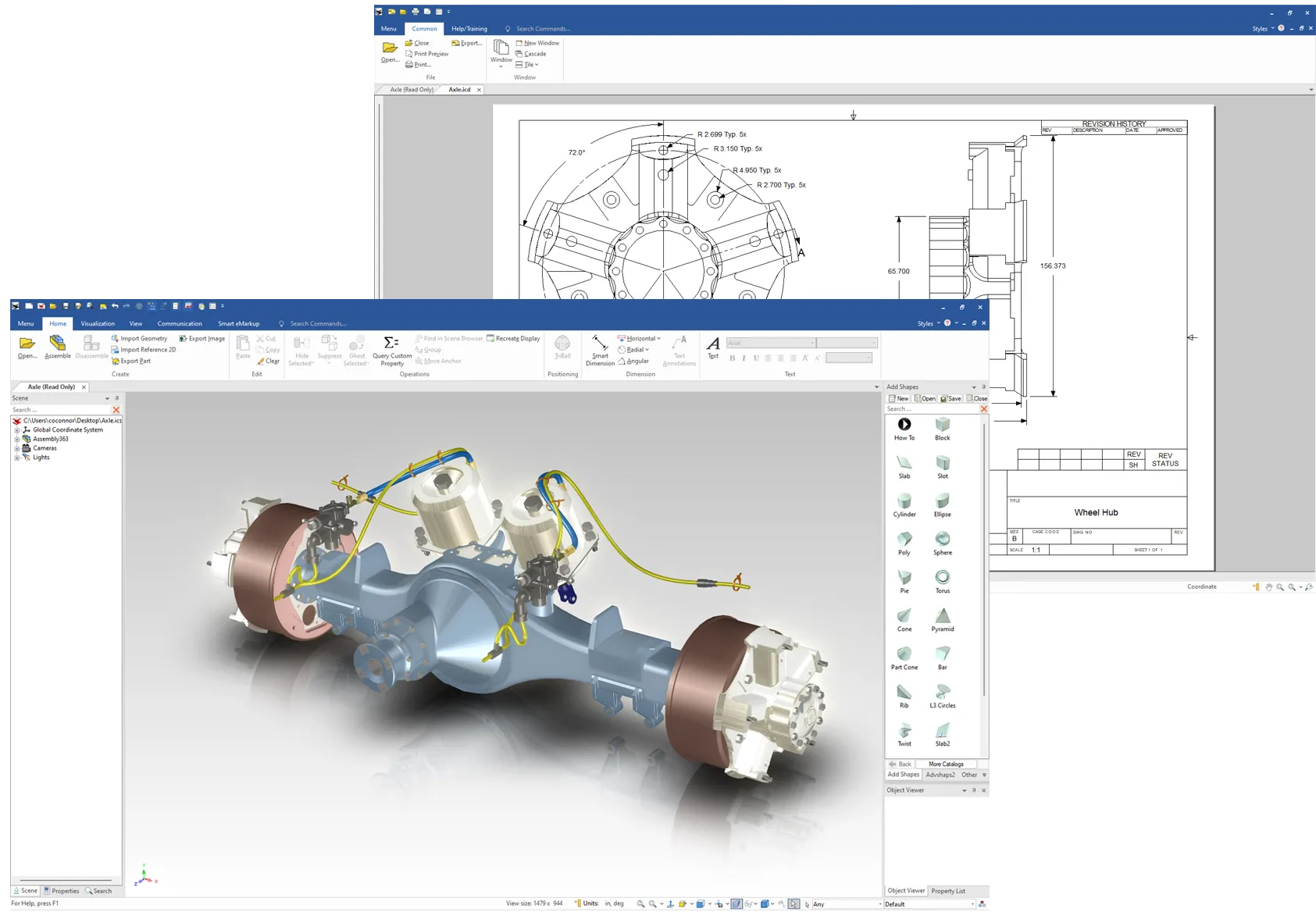Switch to the Visualization ribbon tab
This screenshot has height=912, width=1316.
point(98,323)
